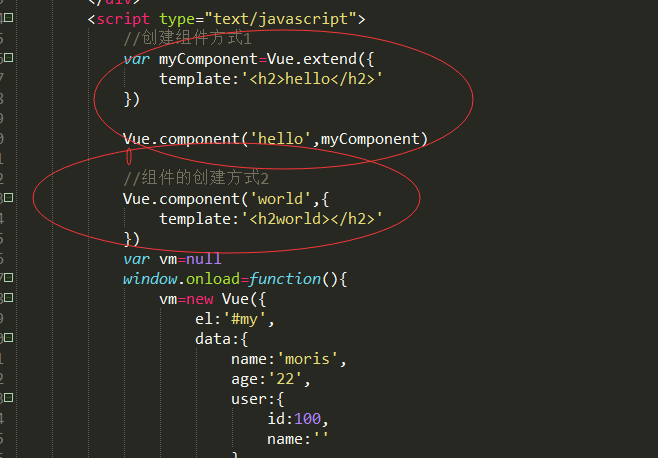Click the 'data' key in the Vue options
This screenshot has width=658, height=458.
tap(213, 339)
